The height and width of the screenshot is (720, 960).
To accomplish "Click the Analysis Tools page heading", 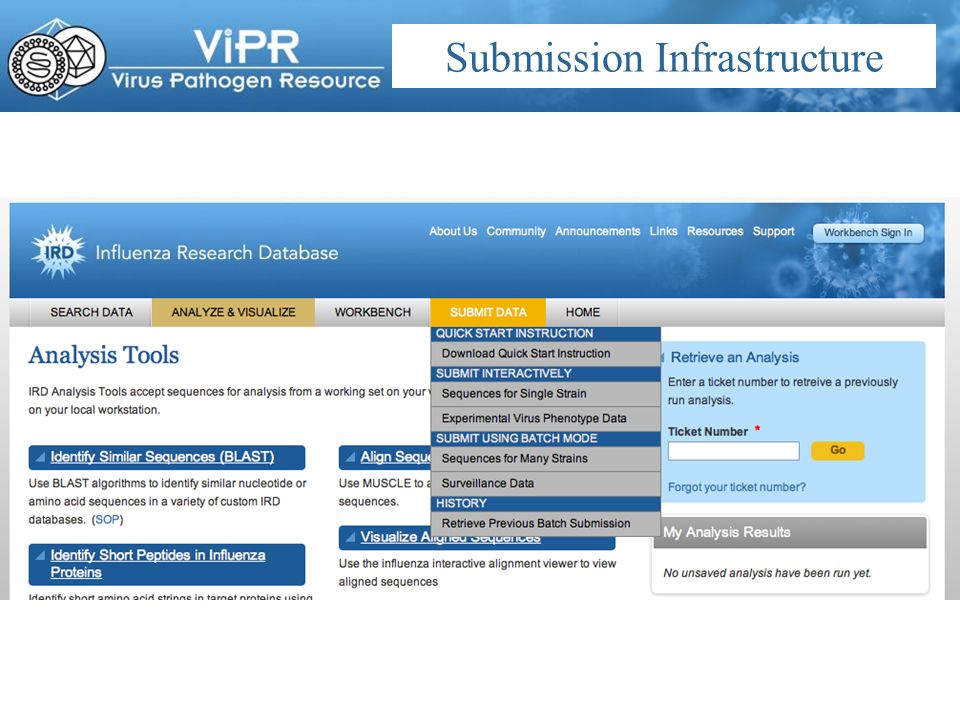I will [103, 356].
